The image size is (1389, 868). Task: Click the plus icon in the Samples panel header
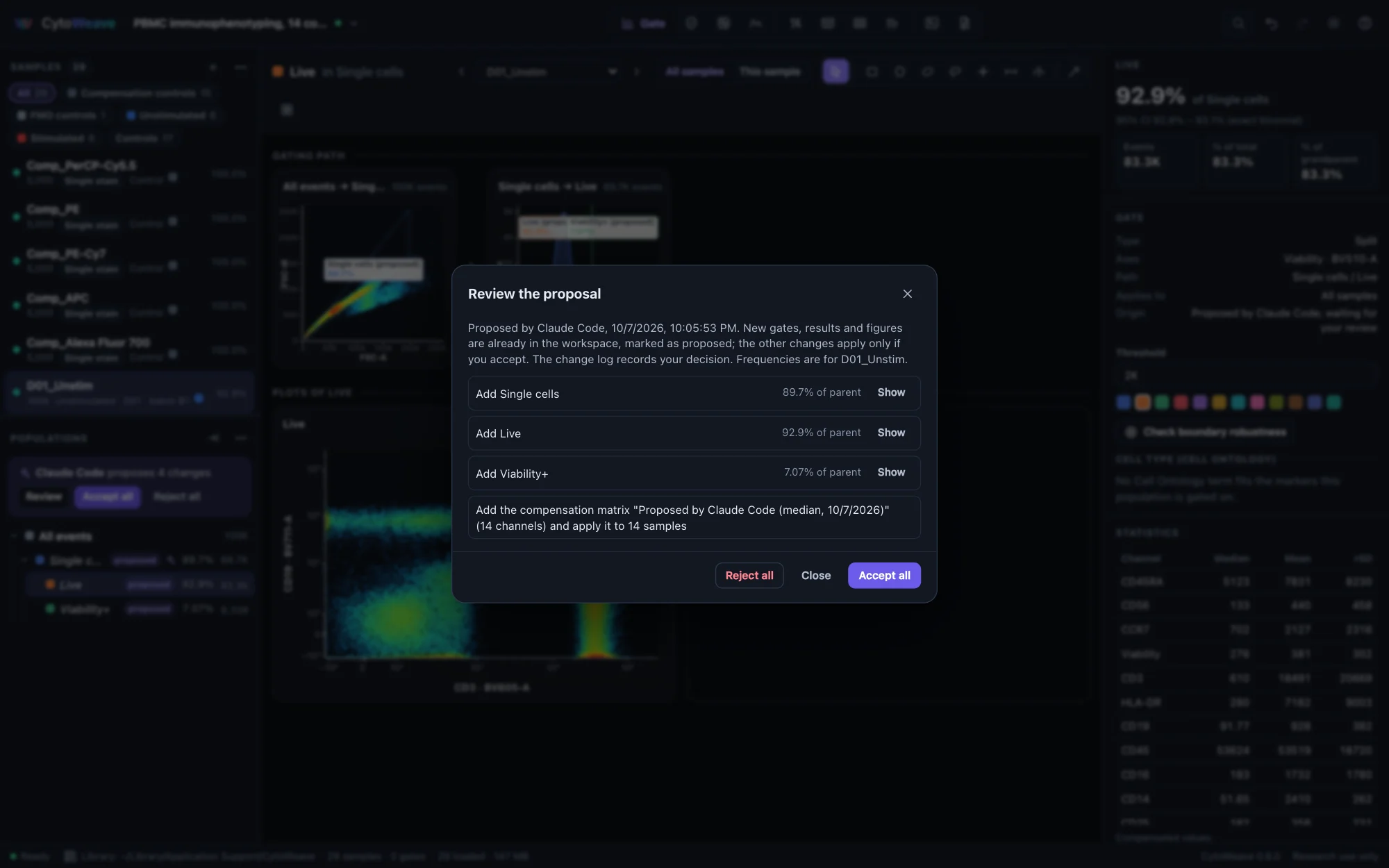coord(213,67)
